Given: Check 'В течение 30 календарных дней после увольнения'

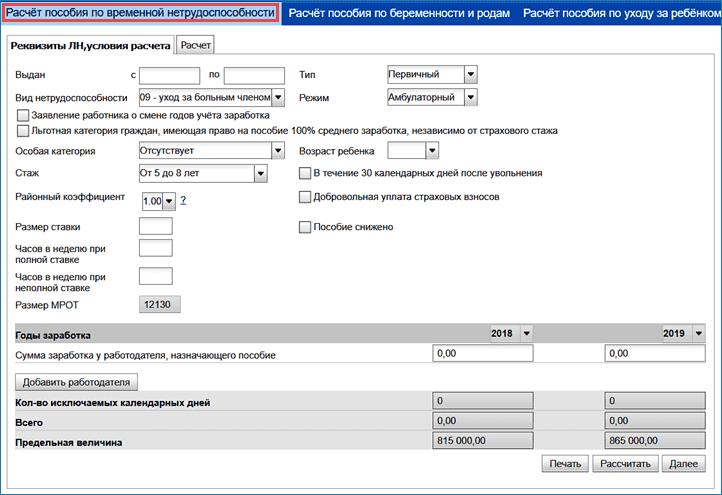Looking at the screenshot, I should click(x=306, y=173).
